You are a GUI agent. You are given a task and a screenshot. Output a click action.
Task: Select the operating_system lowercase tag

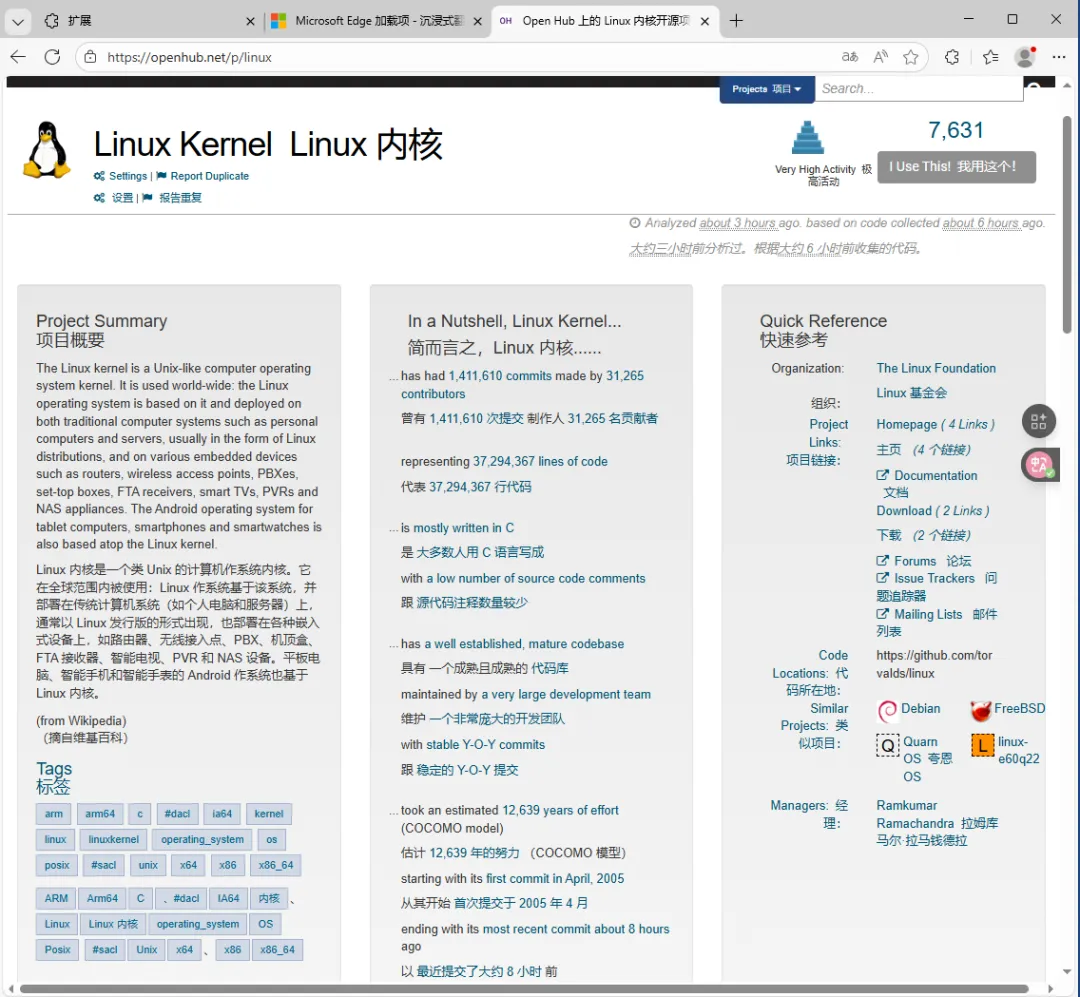click(202, 840)
